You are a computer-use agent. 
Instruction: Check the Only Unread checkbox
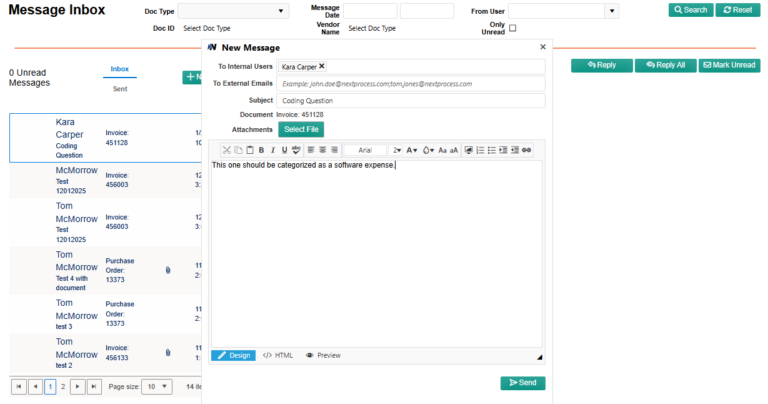click(513, 28)
